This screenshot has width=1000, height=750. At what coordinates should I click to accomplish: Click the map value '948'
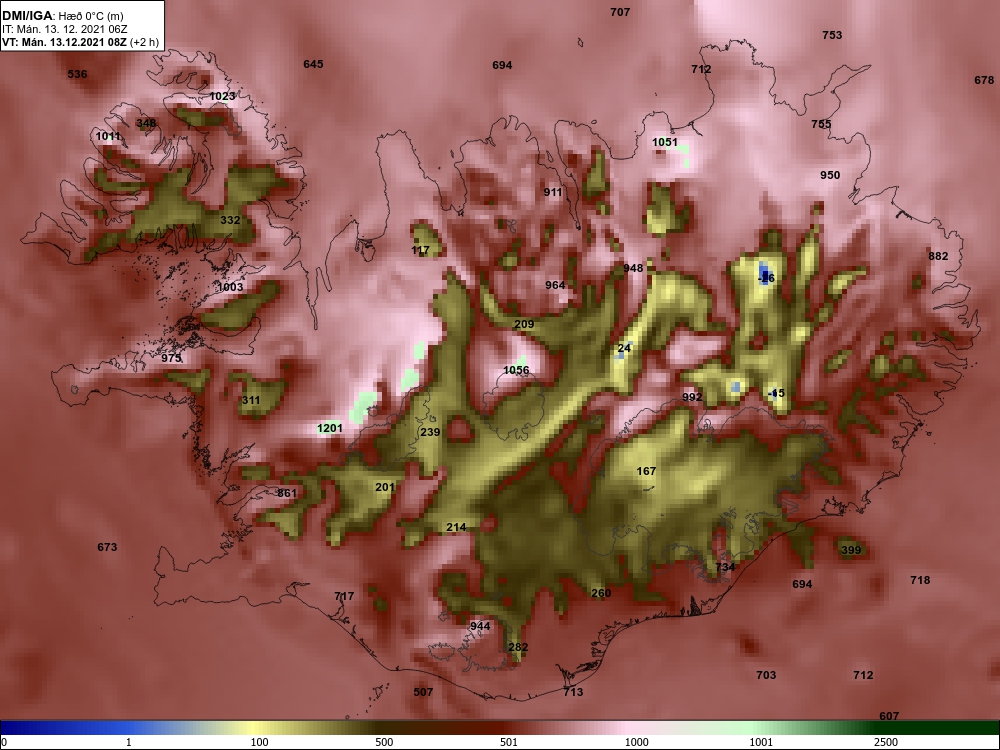pos(633,268)
